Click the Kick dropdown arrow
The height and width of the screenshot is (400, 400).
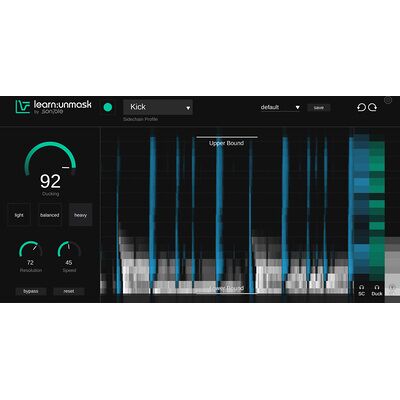(x=188, y=108)
